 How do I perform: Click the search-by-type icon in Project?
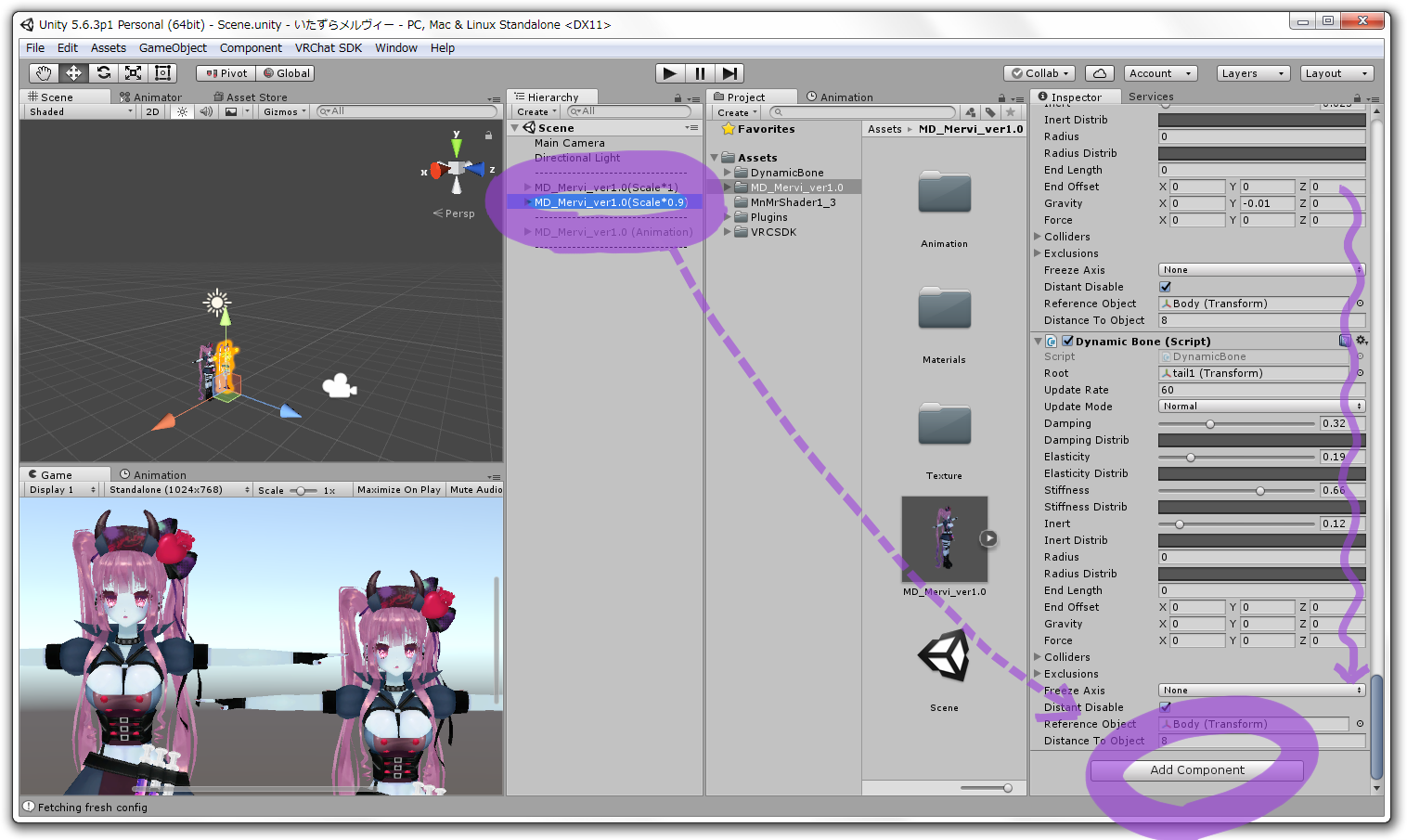click(970, 112)
